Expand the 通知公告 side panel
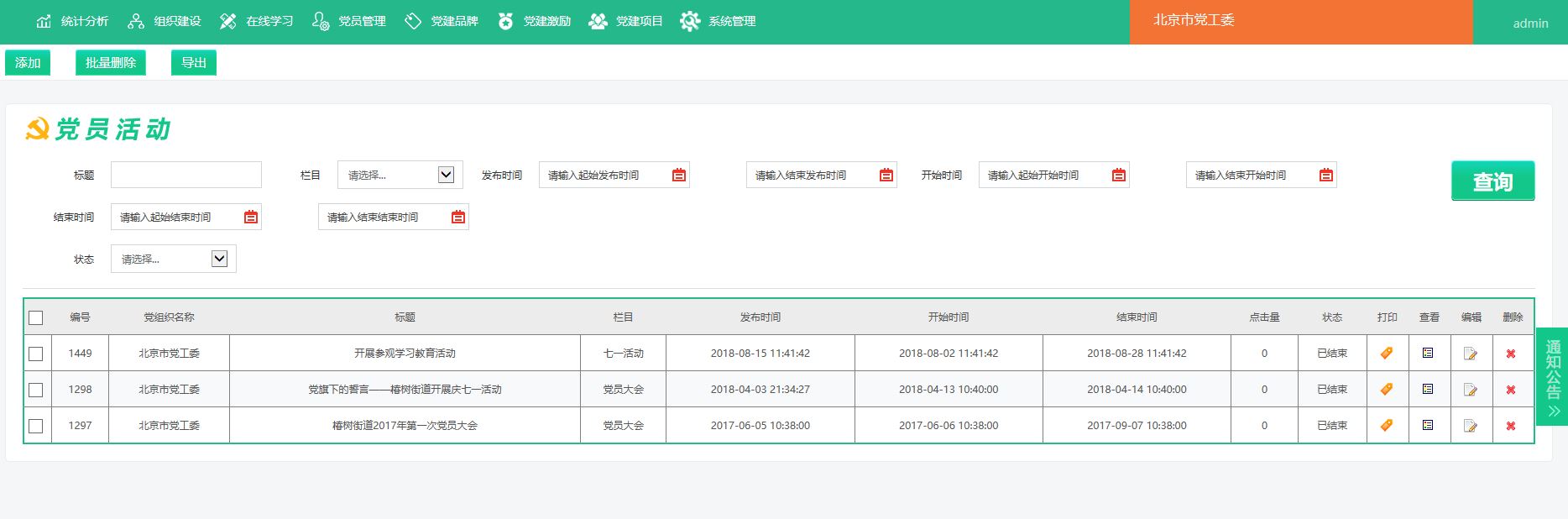 [1553, 375]
